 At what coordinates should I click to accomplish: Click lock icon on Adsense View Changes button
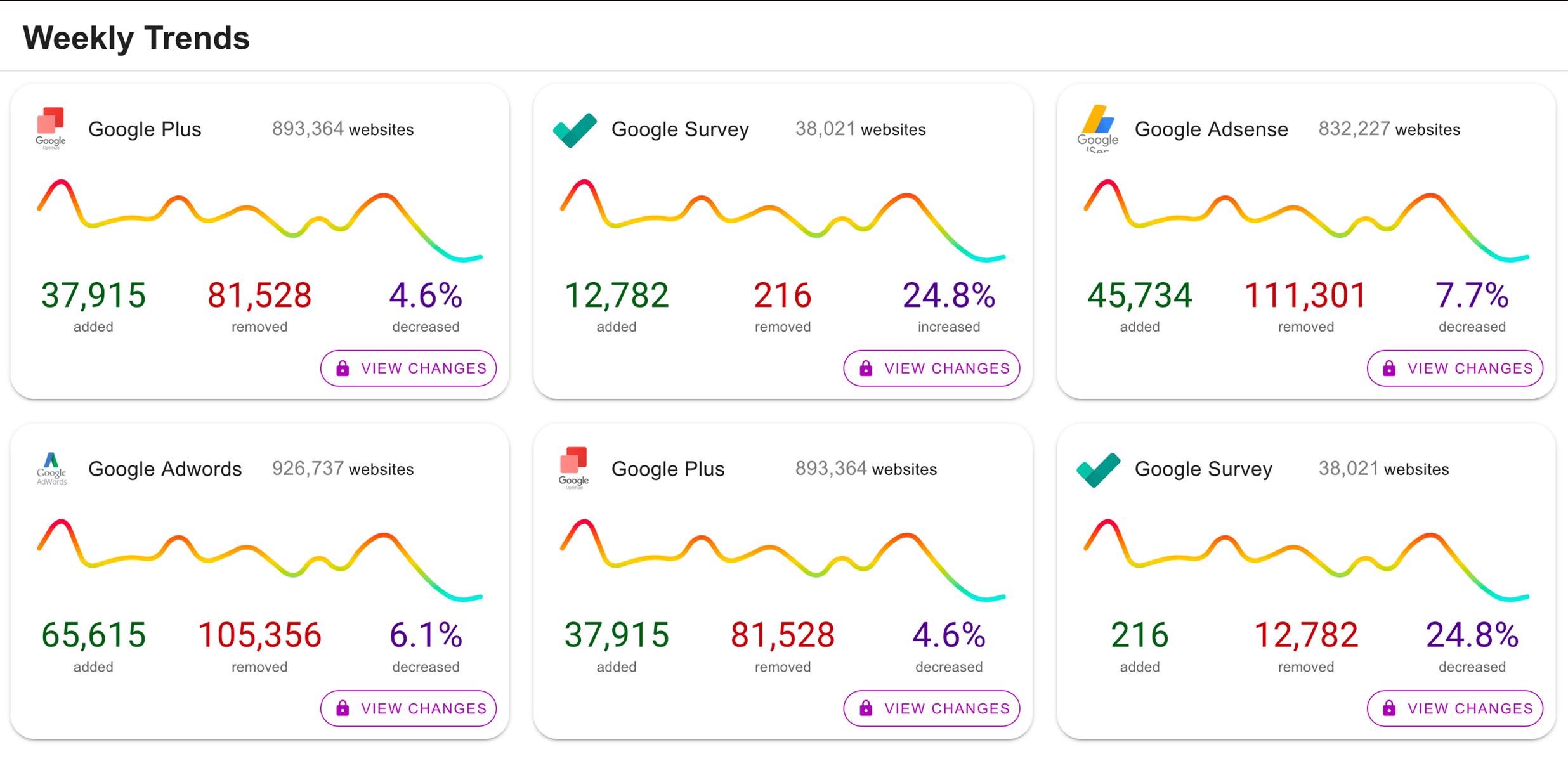coord(1389,368)
